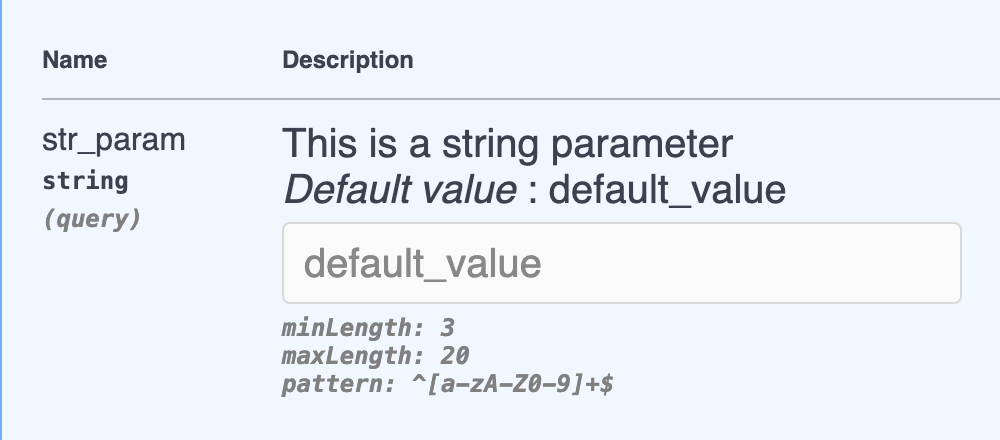Click the number 20 after maxLength
The image size is (1000, 440).
(455, 355)
